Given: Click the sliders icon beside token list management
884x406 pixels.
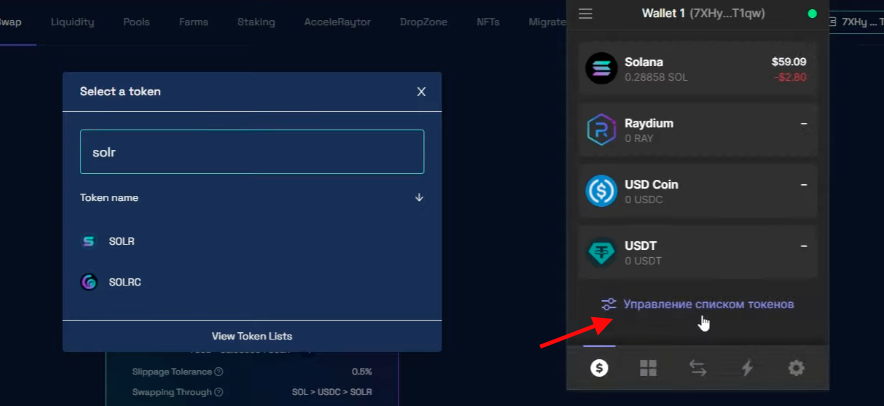Looking at the screenshot, I should [609, 304].
